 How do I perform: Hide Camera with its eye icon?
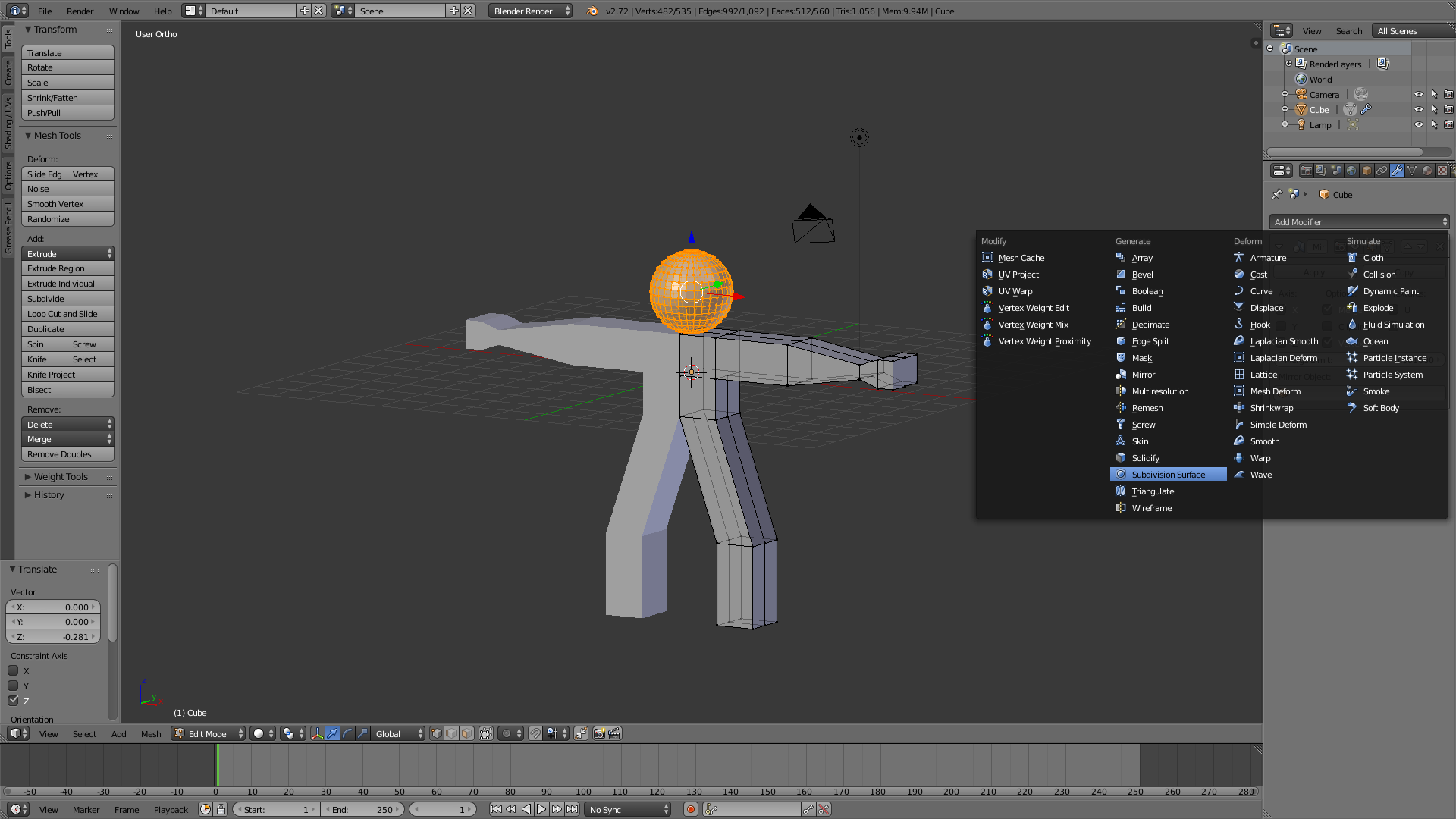1418,95
